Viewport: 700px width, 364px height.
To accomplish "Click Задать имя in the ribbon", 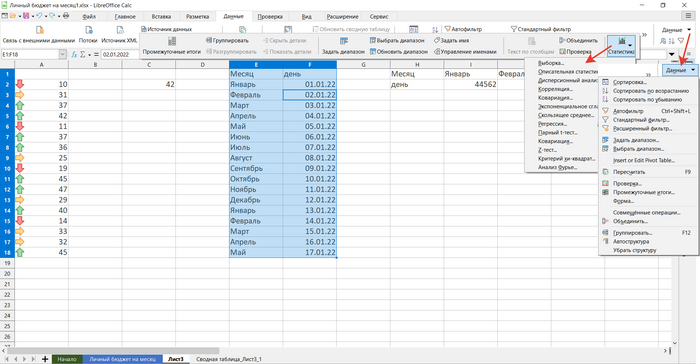I will 451,40.
